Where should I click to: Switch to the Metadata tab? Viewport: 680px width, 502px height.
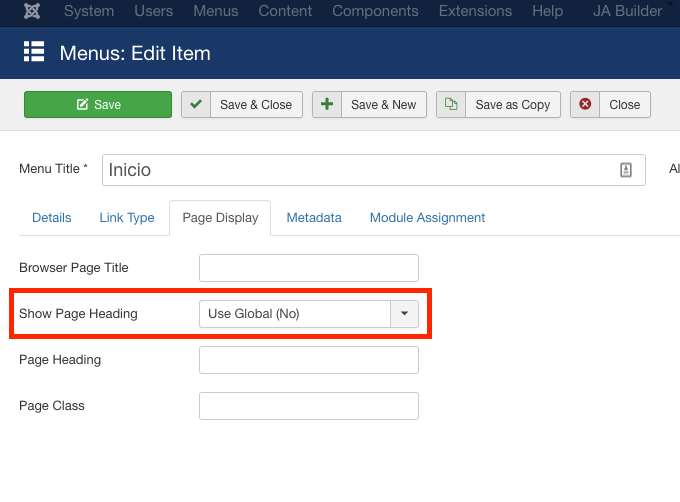pyautogui.click(x=314, y=217)
